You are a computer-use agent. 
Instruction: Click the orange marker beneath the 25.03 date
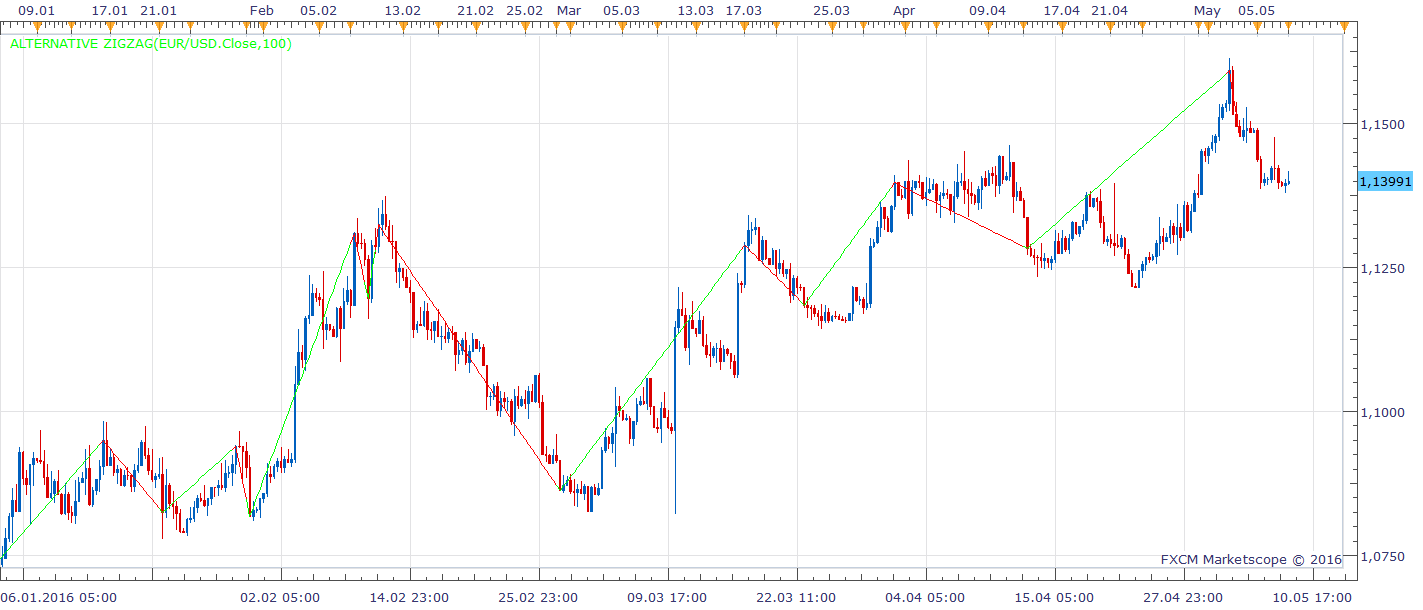point(831,25)
